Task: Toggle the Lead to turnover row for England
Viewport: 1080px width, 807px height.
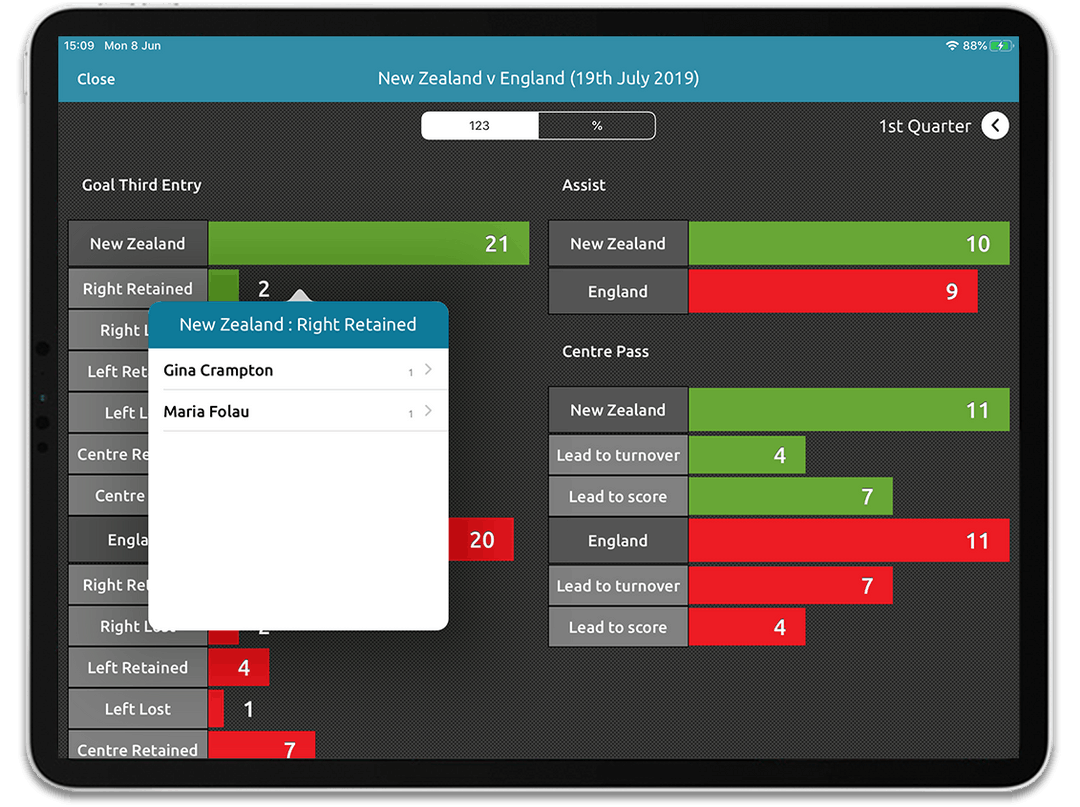Action: pyautogui.click(x=617, y=585)
